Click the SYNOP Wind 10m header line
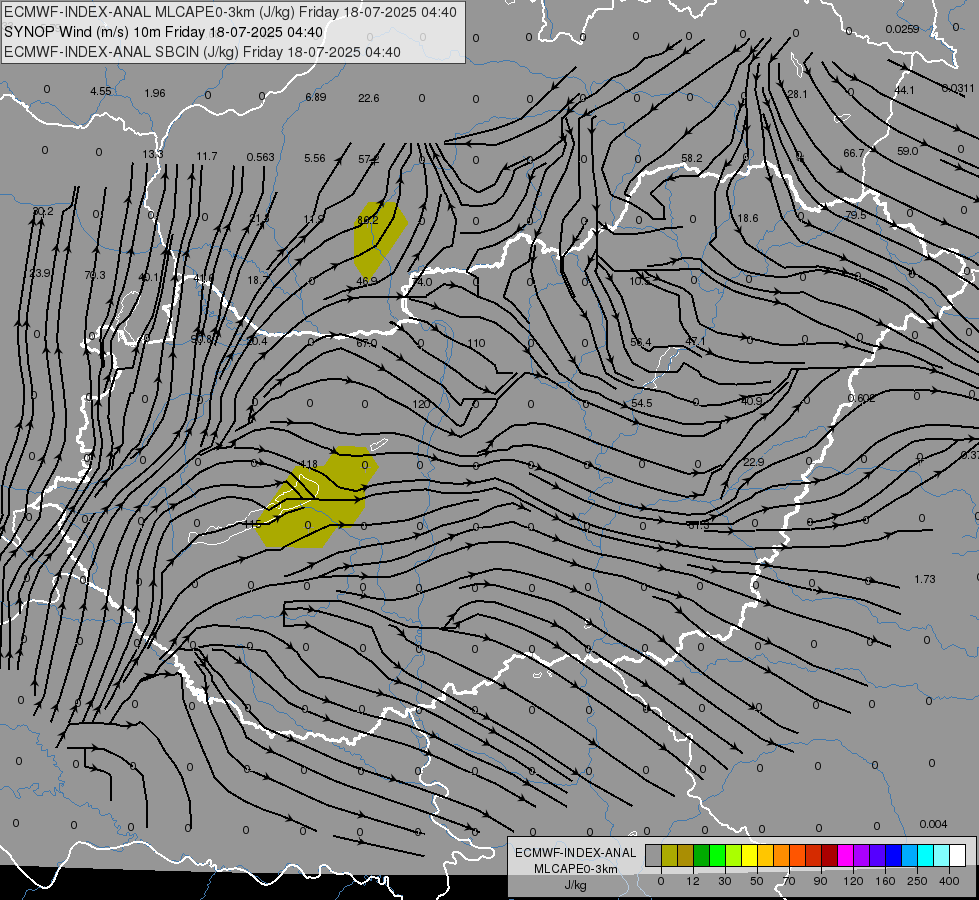979x900 pixels. pyautogui.click(x=164, y=32)
